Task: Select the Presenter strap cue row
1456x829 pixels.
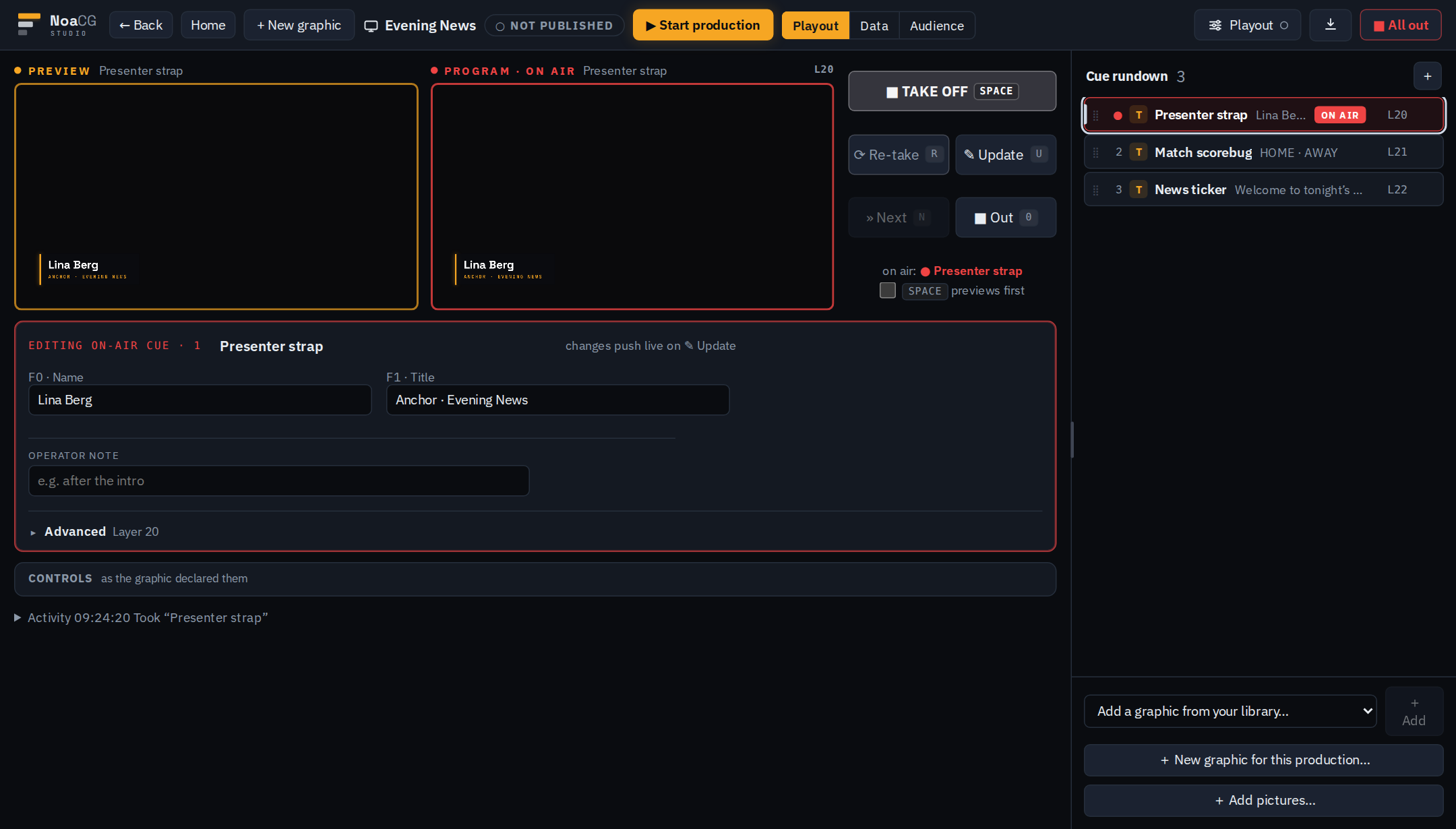Action: tap(1263, 115)
